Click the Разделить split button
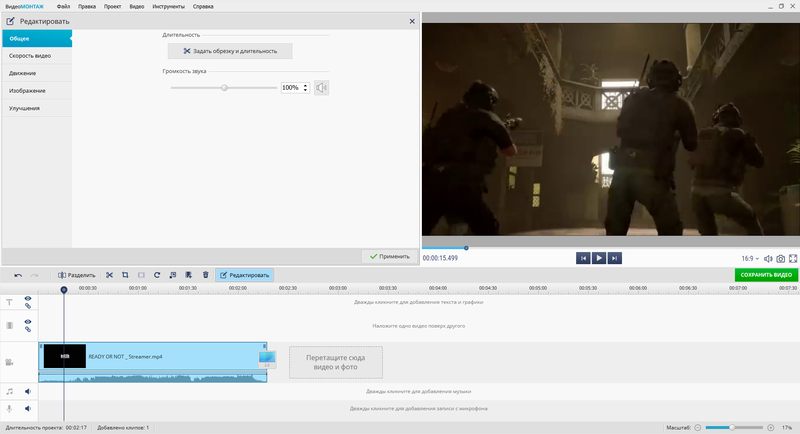 (77, 275)
